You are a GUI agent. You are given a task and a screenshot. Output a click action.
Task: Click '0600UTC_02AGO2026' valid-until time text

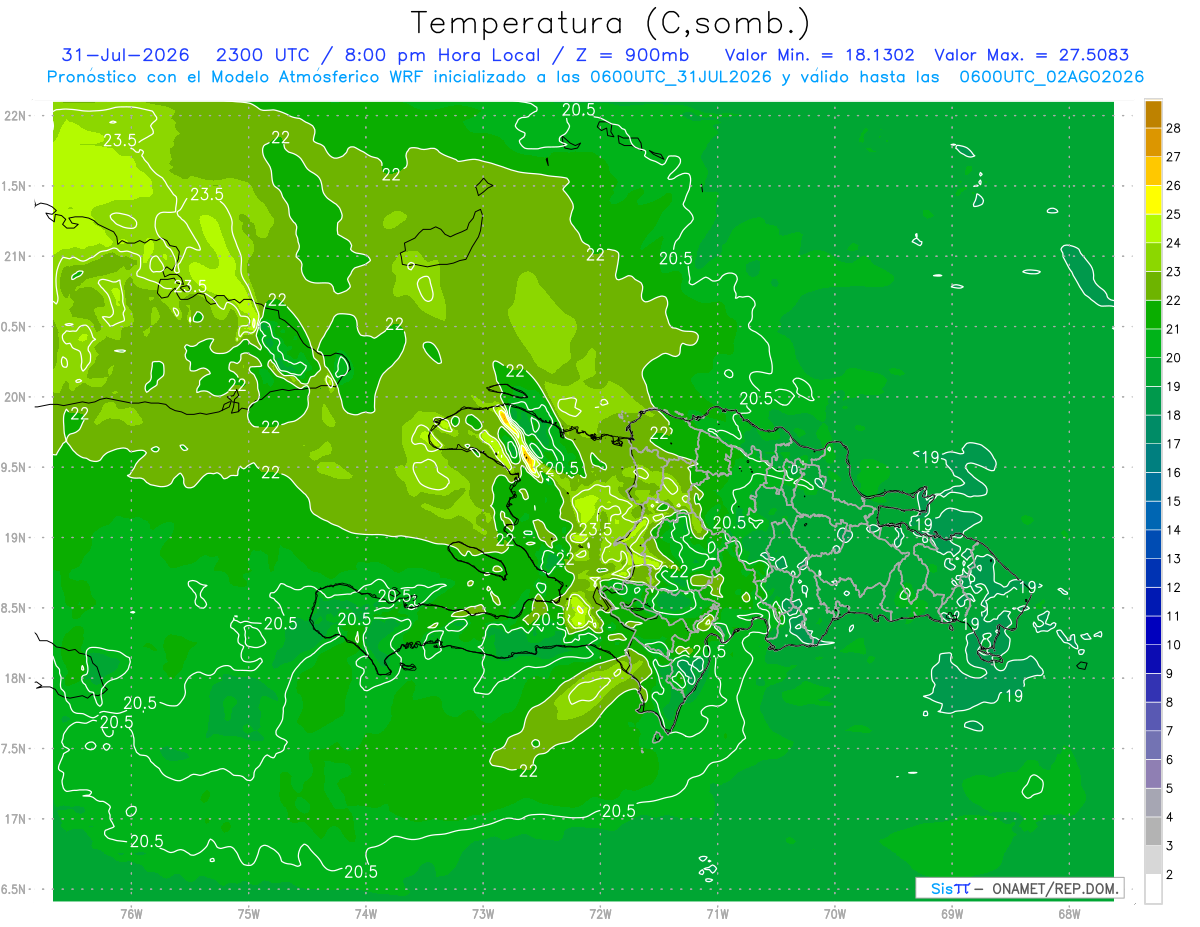(1052, 77)
